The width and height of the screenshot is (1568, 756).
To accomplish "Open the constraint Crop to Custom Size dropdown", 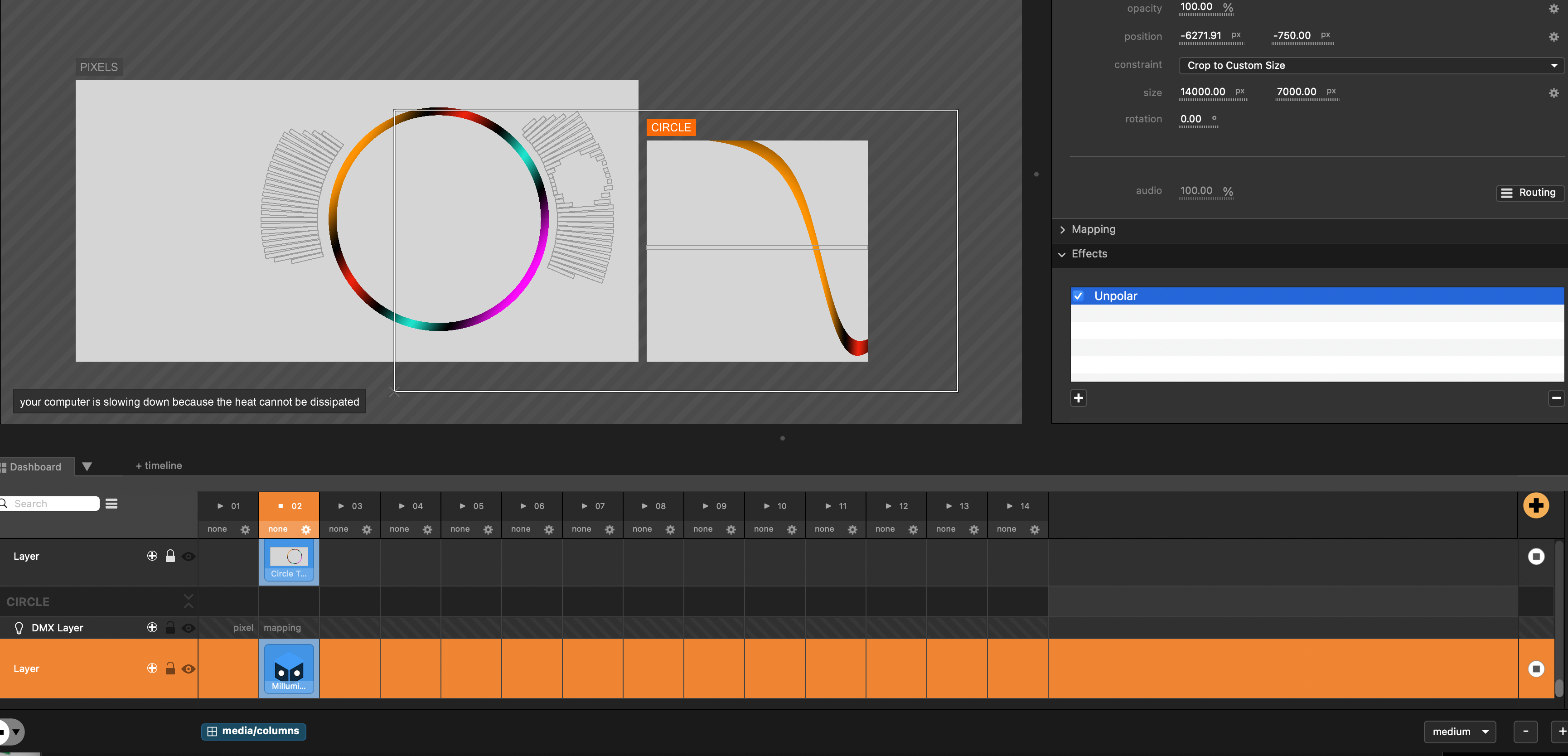I will coord(1370,65).
